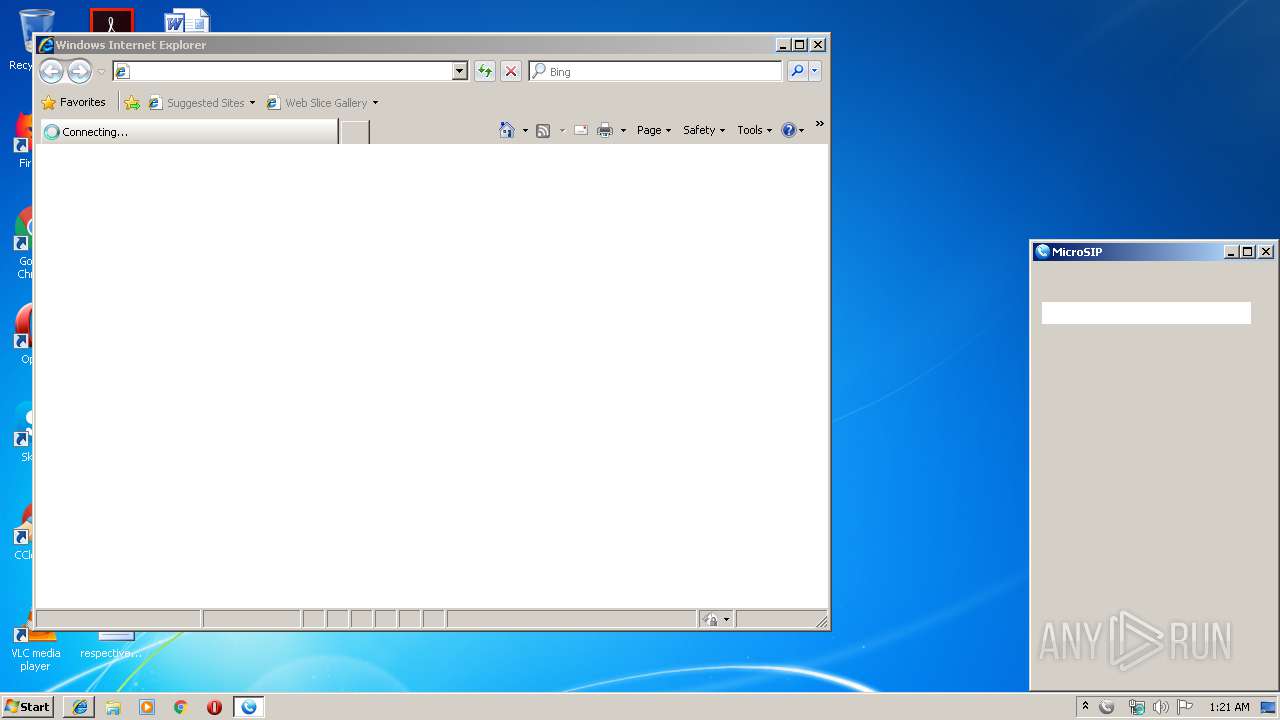Image resolution: width=1280 pixels, height=720 pixels.
Task: Click the taskbar clock showing 1:21 AM
Action: pyautogui.click(x=1229, y=707)
